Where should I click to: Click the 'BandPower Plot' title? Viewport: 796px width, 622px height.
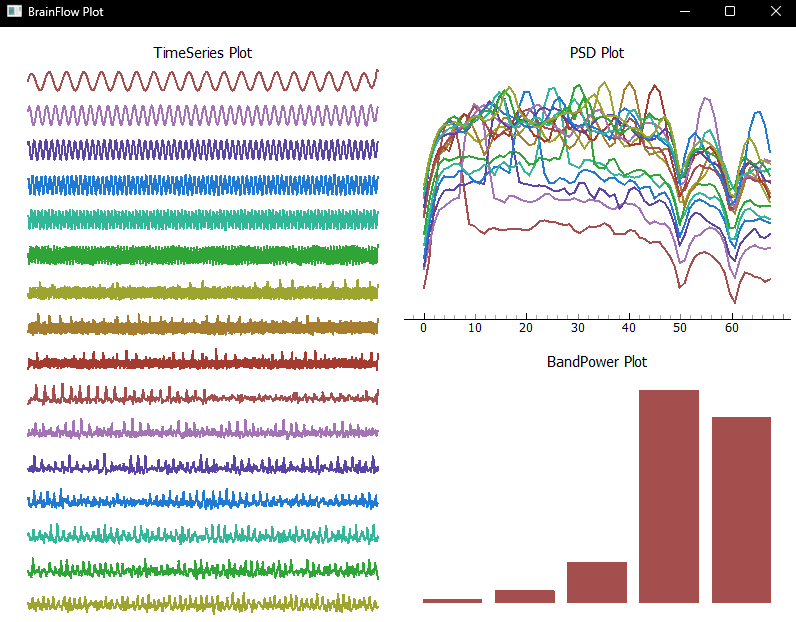[596, 362]
